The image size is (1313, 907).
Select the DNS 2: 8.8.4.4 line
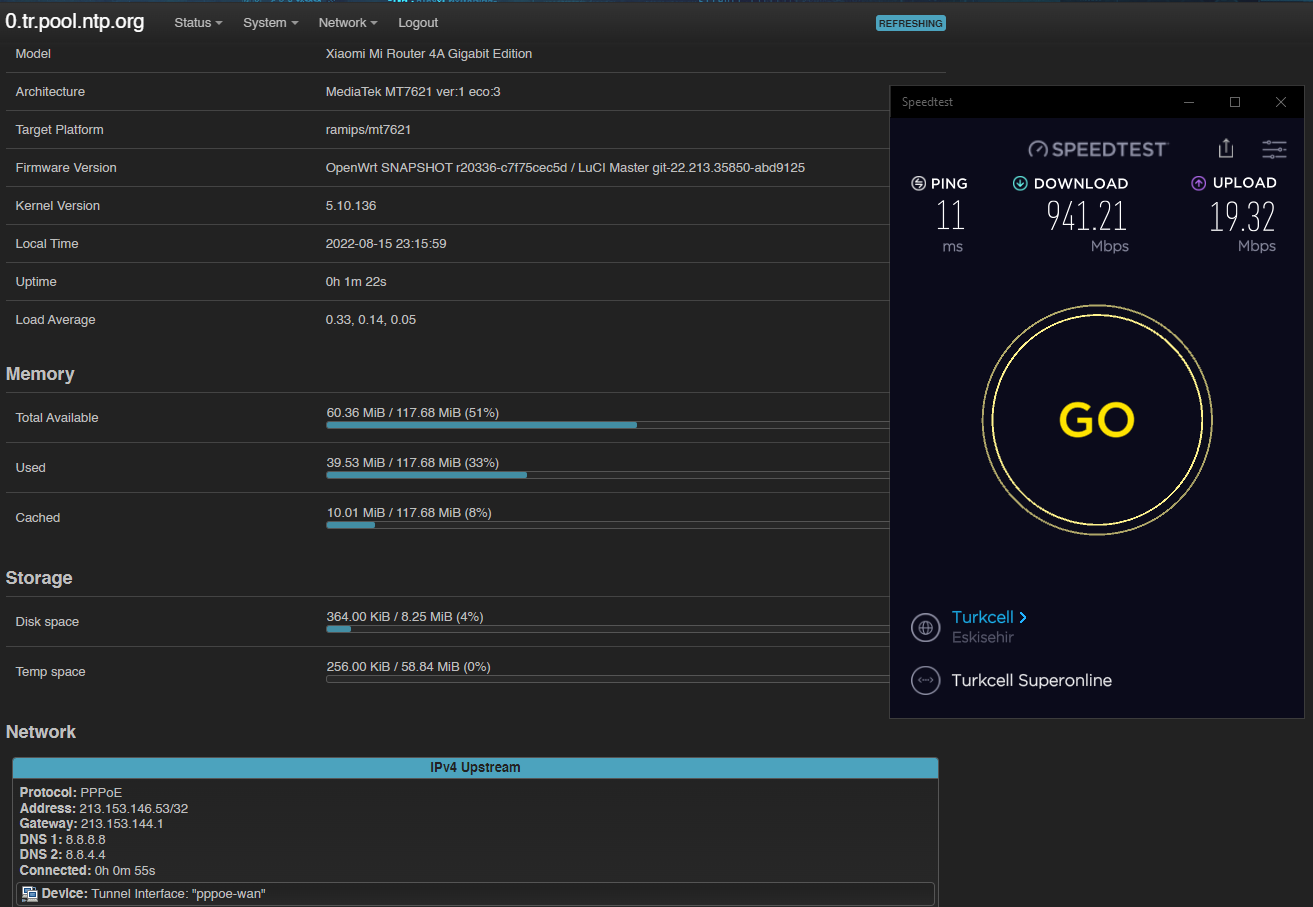(63, 855)
